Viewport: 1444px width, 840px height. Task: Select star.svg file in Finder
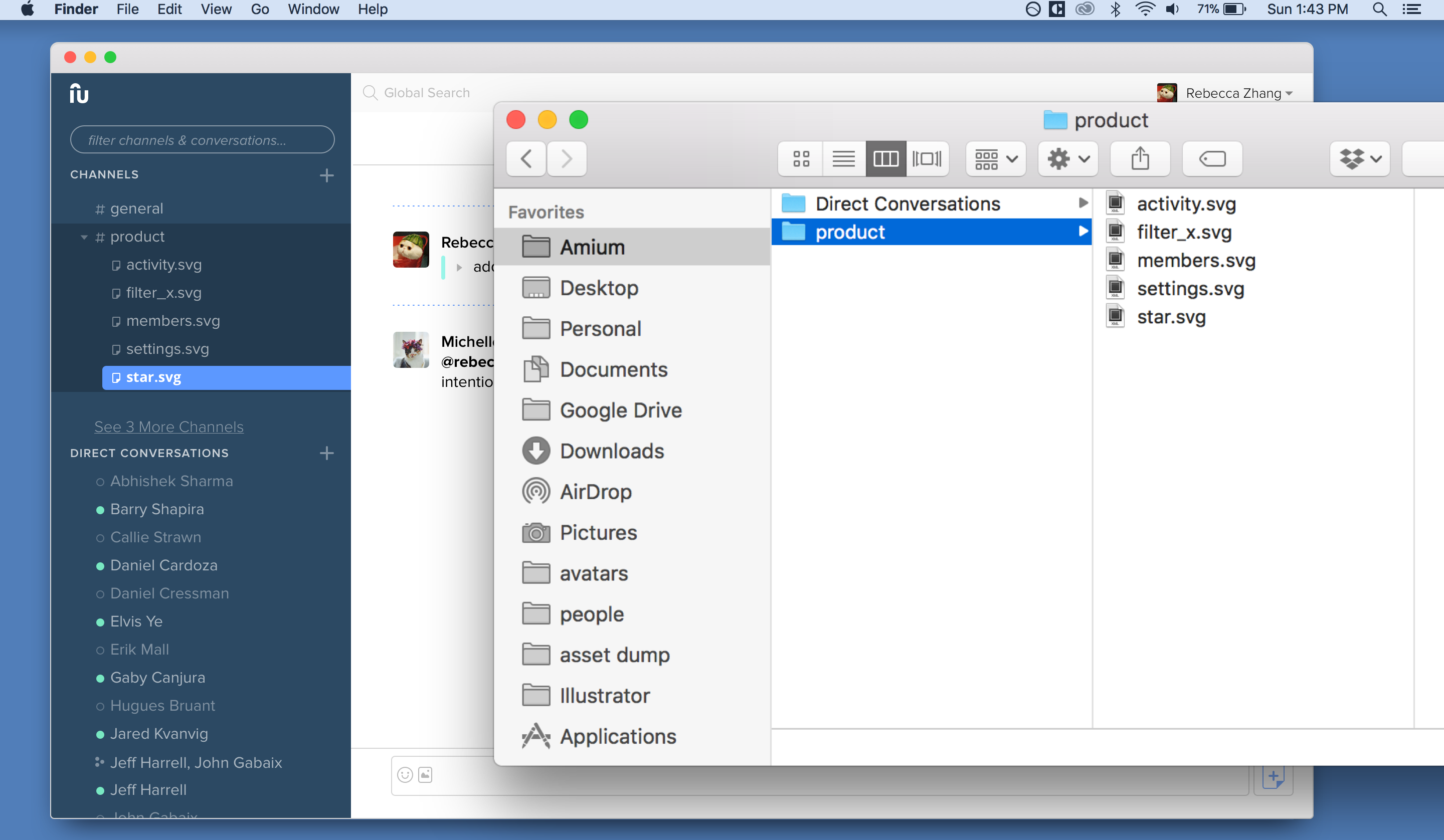point(1170,318)
